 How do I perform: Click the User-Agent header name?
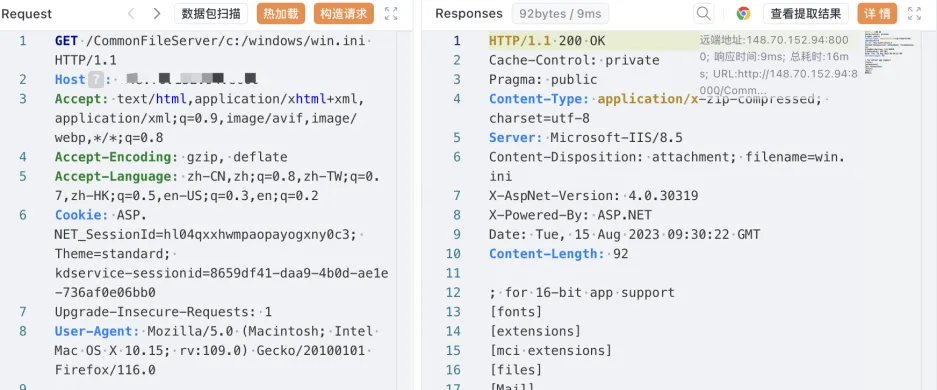tap(97, 331)
